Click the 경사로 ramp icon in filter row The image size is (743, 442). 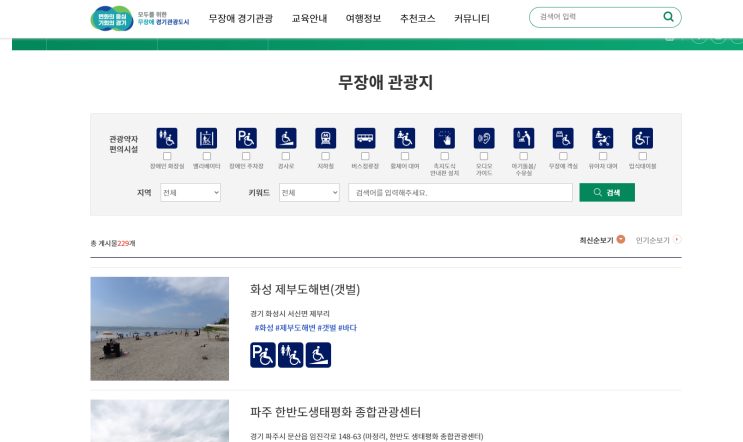286,138
